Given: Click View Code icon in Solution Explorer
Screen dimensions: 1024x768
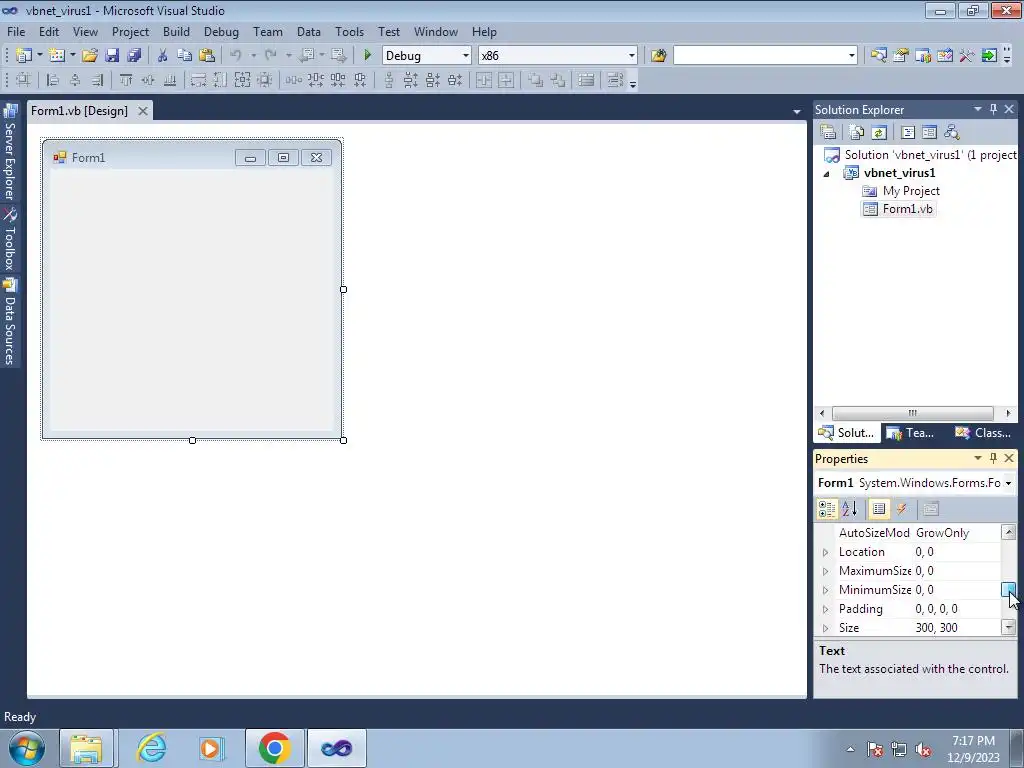Looking at the screenshot, I should [908, 133].
